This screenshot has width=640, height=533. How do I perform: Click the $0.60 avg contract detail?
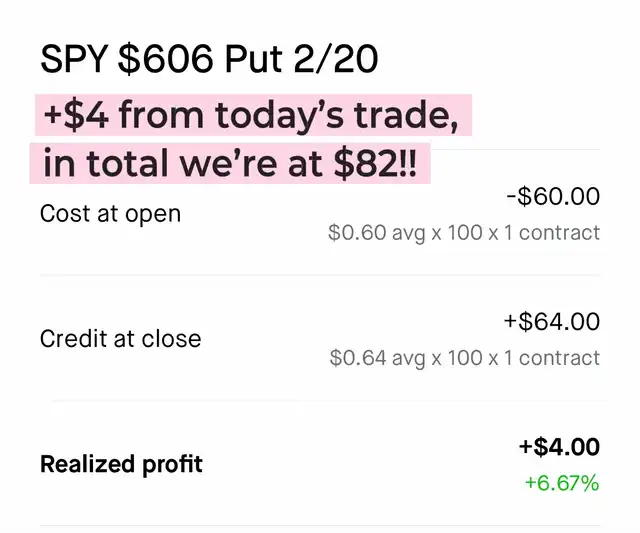pyautogui.click(x=464, y=233)
